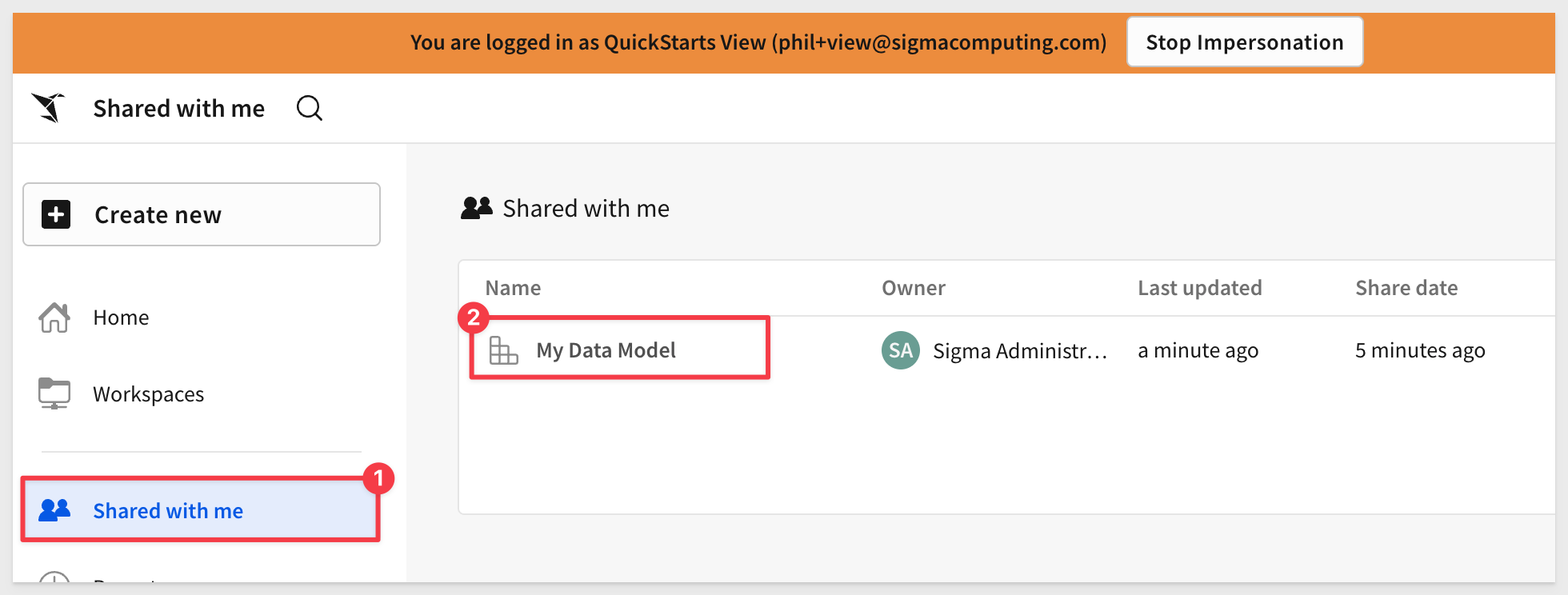
Task: Sort by the Owner column header
Action: [914, 288]
